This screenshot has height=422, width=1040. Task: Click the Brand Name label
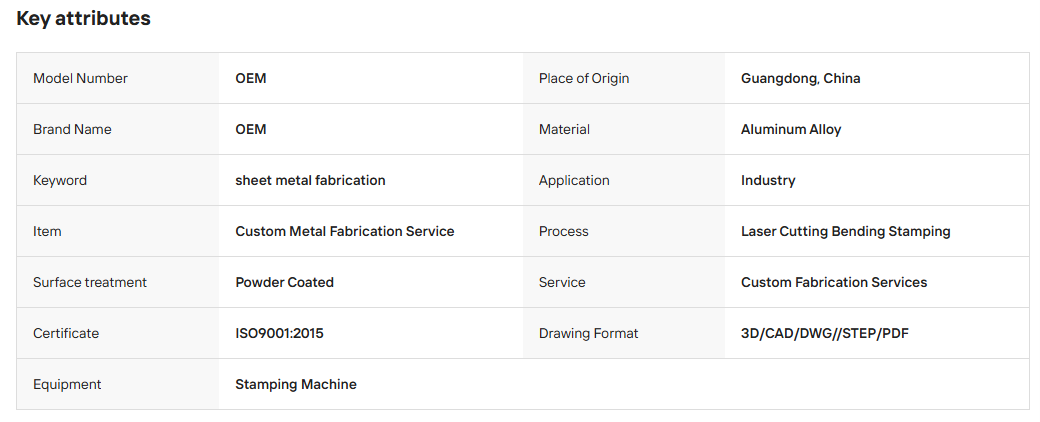point(72,129)
